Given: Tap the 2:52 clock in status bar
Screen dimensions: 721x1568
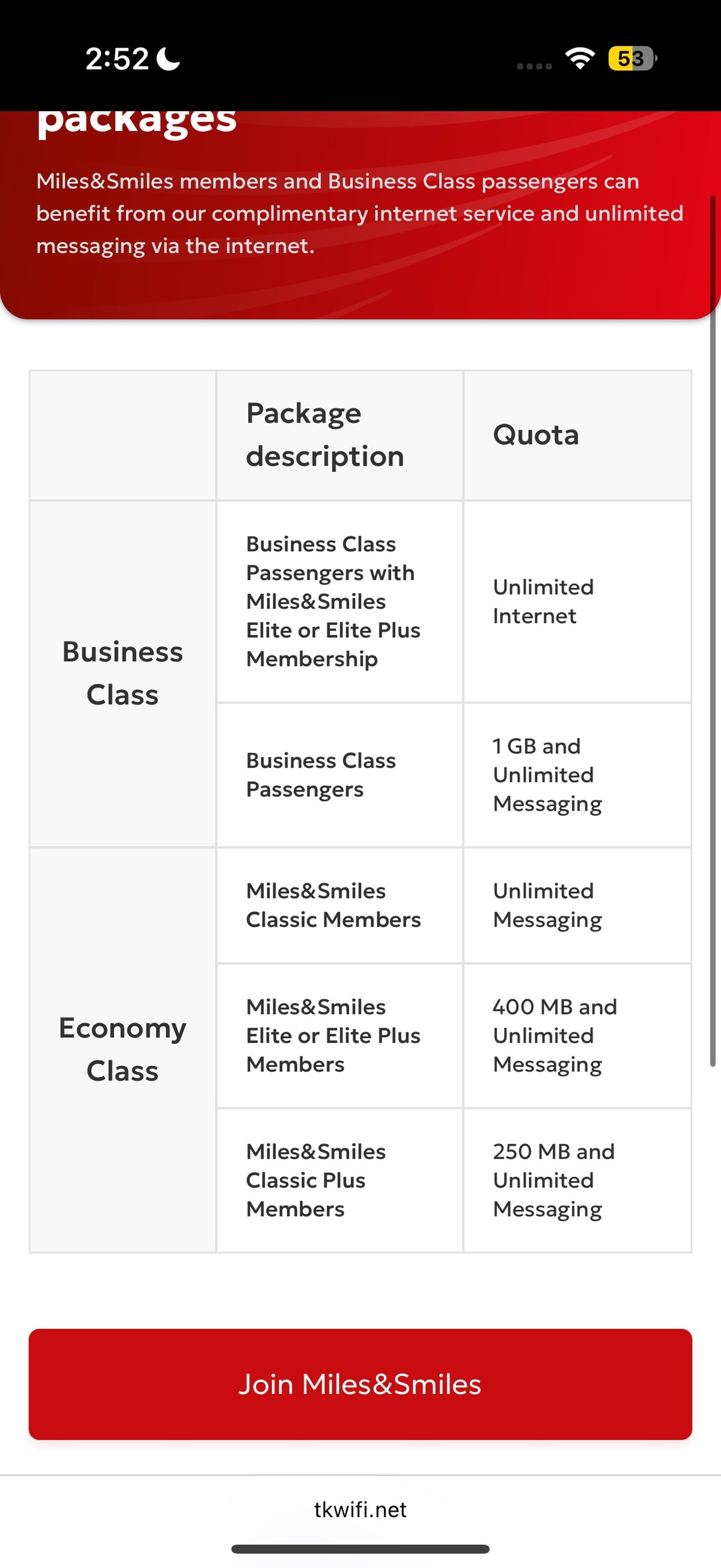Looking at the screenshot, I should click(117, 59).
